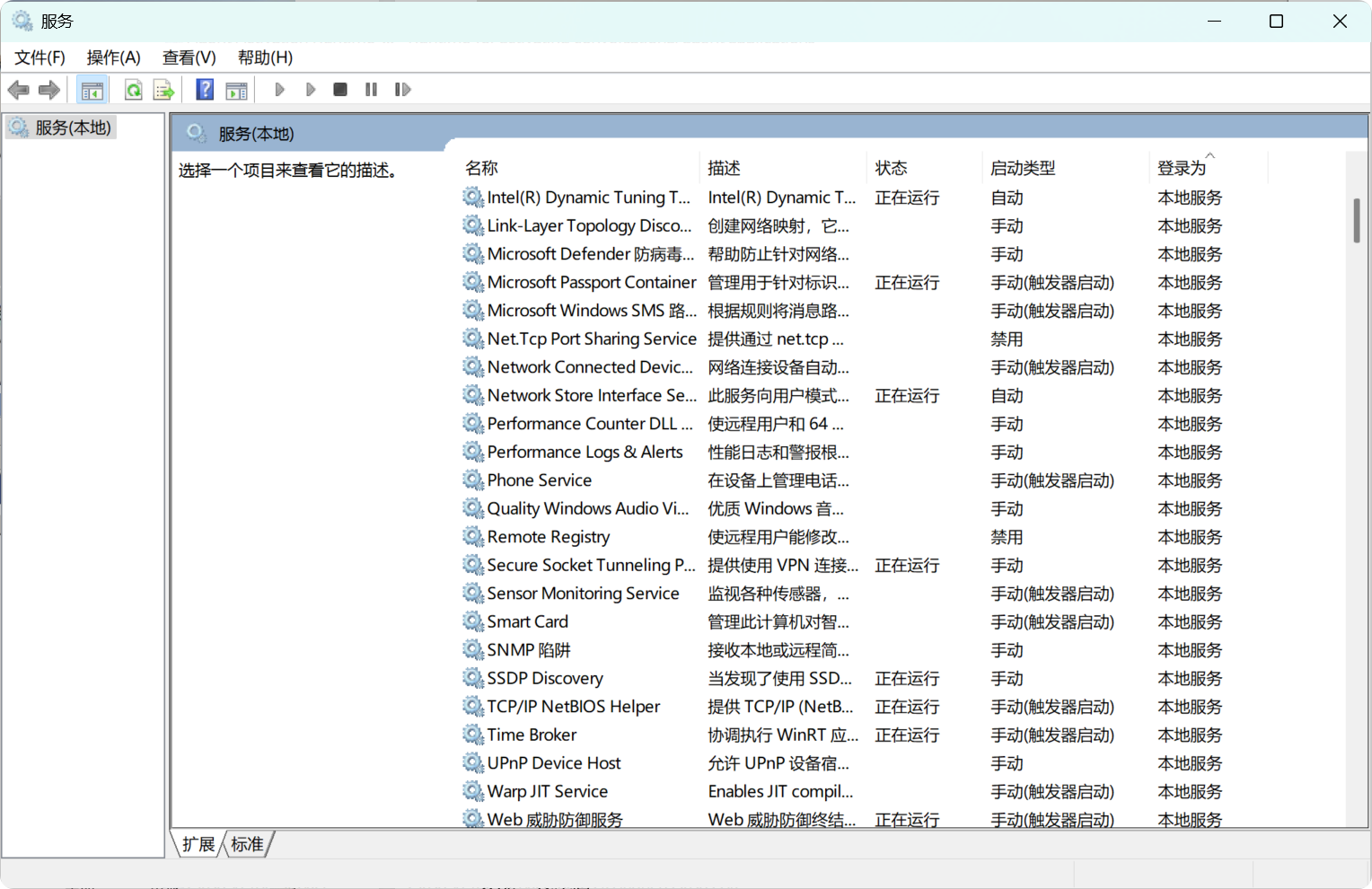
Task: Open the 查看(V) menu
Action: click(189, 57)
